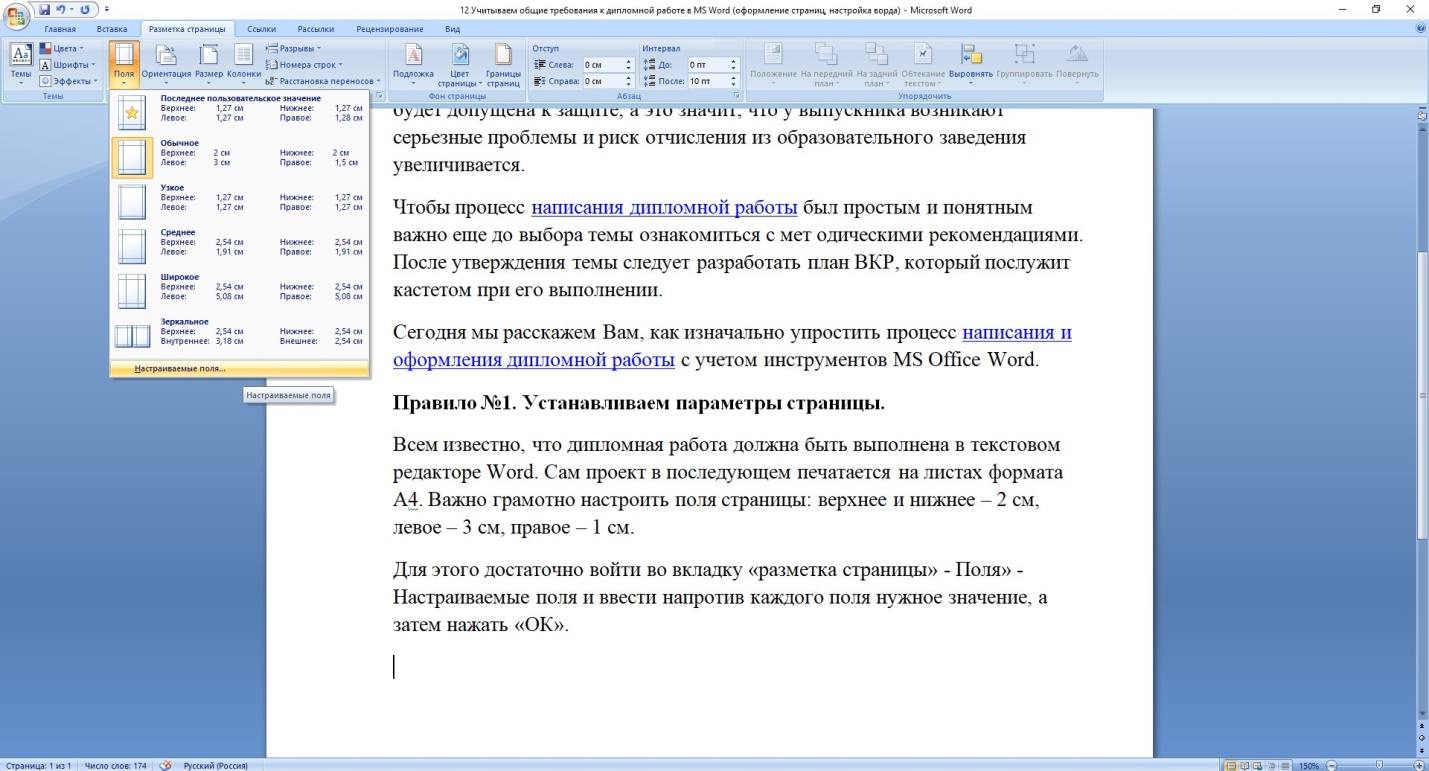Open the Положение object position menu

tap(773, 64)
